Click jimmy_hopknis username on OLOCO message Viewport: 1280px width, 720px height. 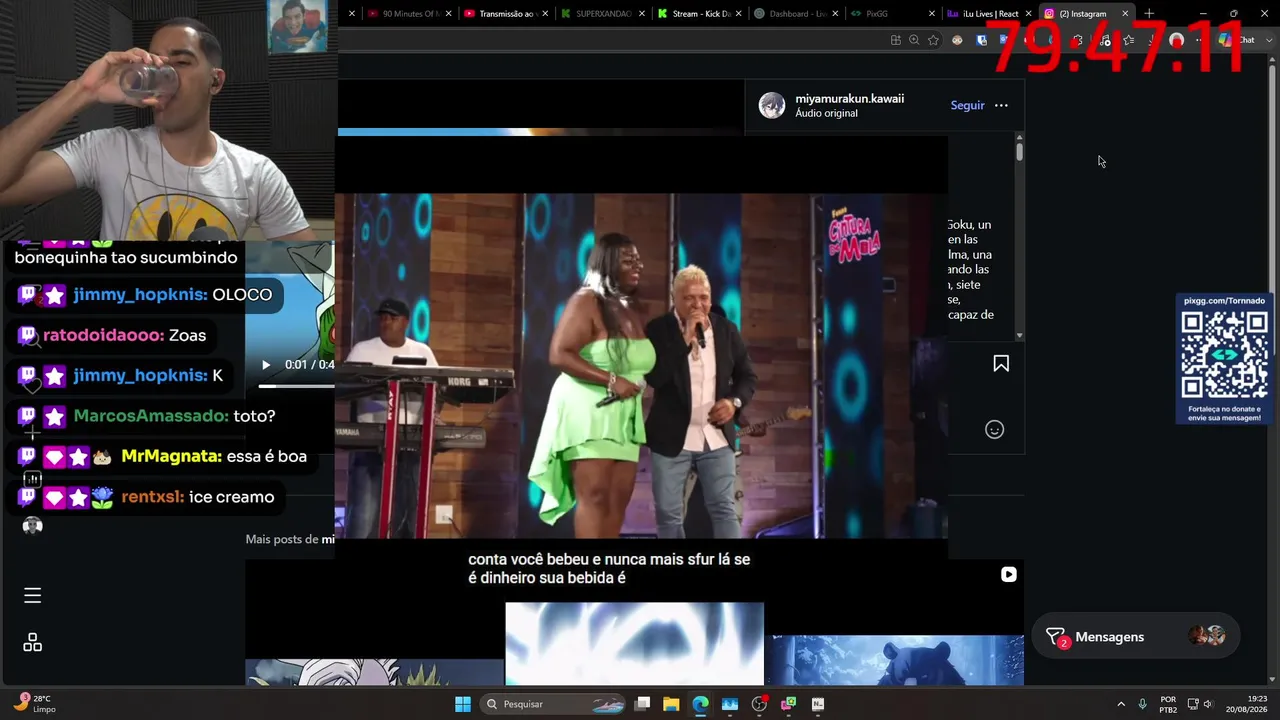point(140,295)
